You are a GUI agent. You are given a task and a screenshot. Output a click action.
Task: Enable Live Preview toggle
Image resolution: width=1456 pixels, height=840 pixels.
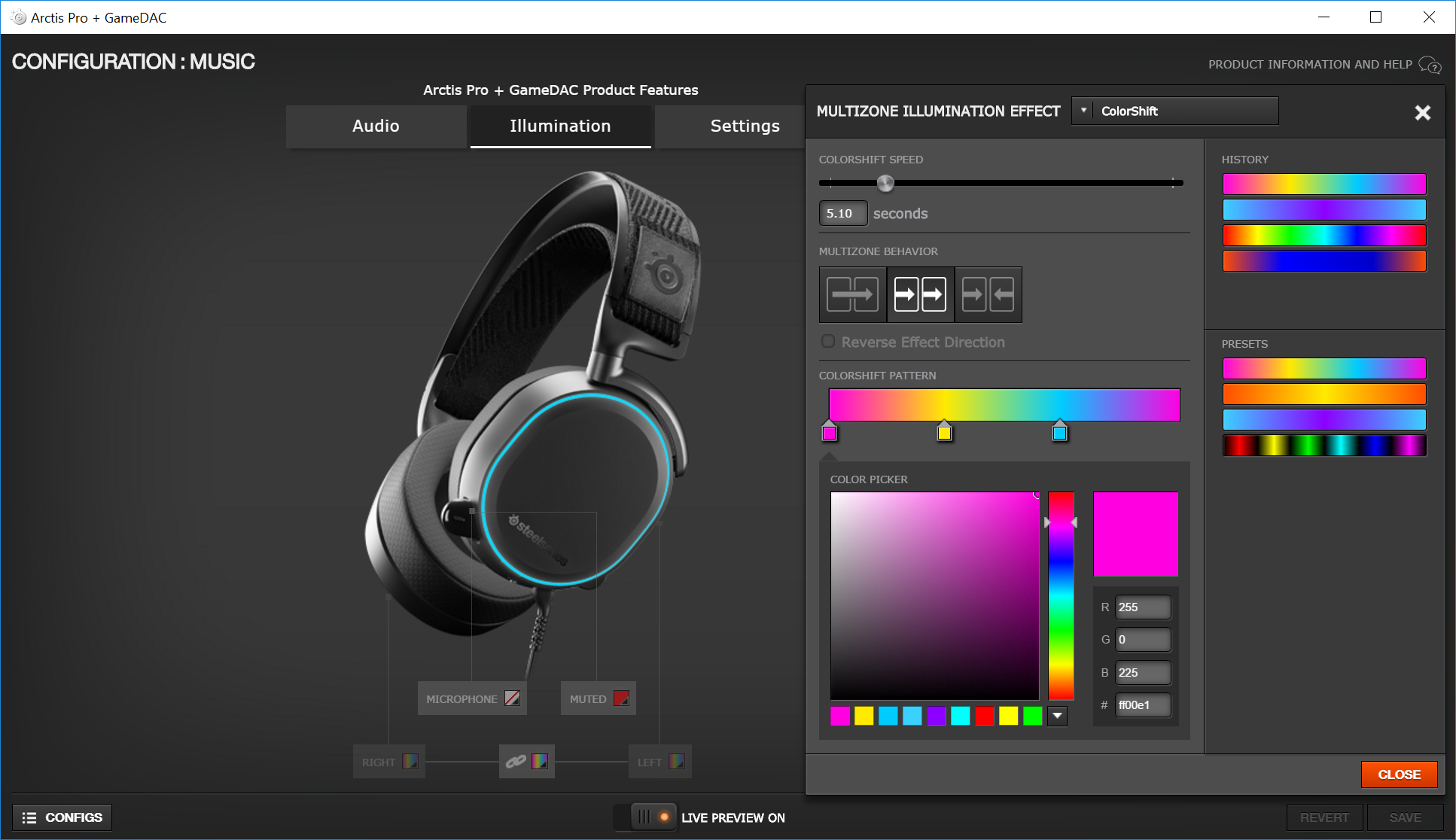650,816
